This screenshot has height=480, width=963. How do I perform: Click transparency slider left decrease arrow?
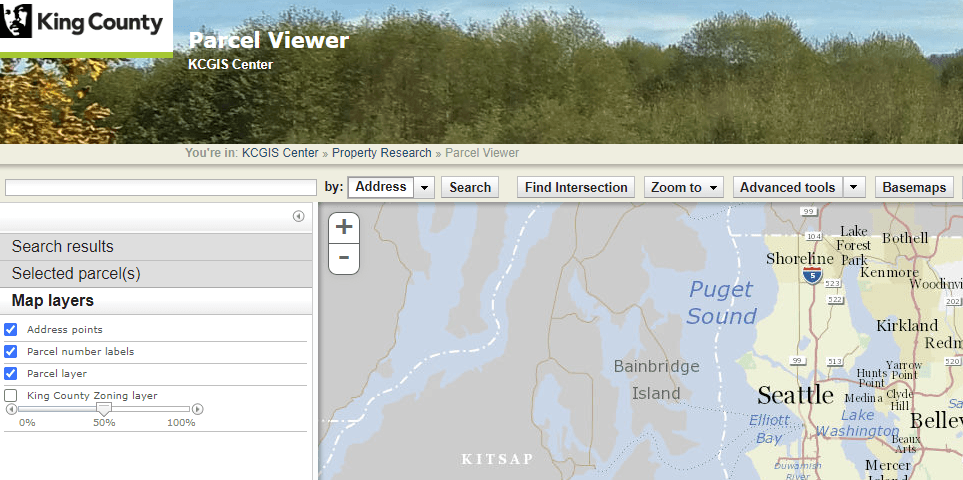11,409
